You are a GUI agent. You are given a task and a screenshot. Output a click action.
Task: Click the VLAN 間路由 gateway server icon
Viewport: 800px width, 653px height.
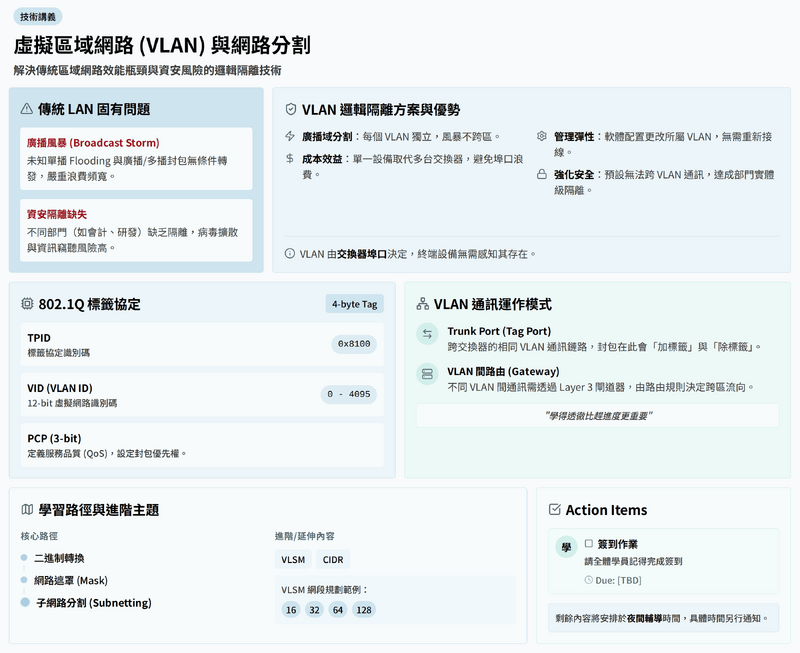coord(427,374)
